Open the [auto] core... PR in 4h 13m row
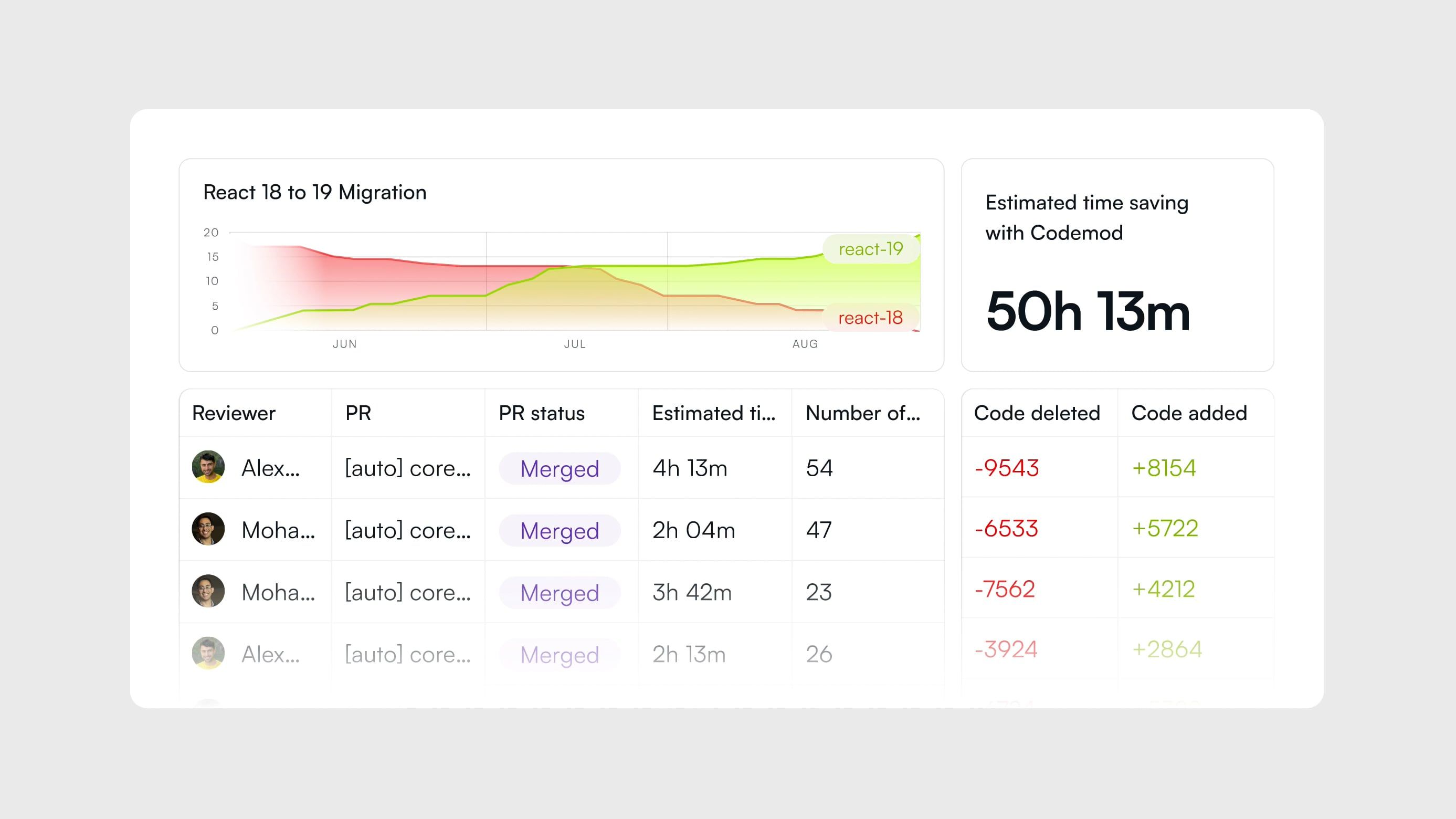The height and width of the screenshot is (819, 1456). click(408, 468)
